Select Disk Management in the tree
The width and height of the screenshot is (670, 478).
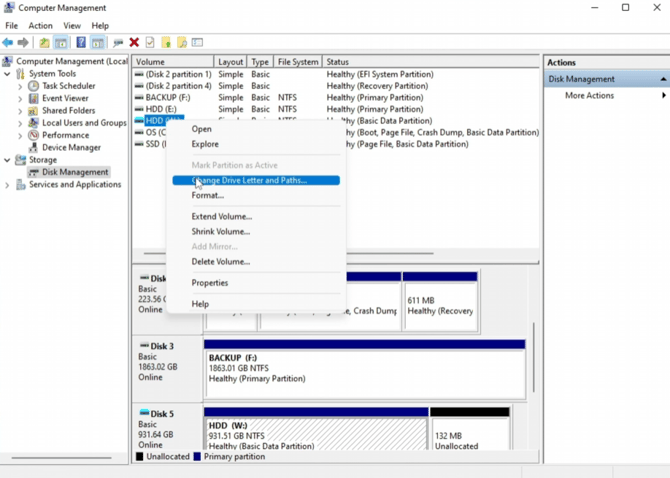[75, 172]
